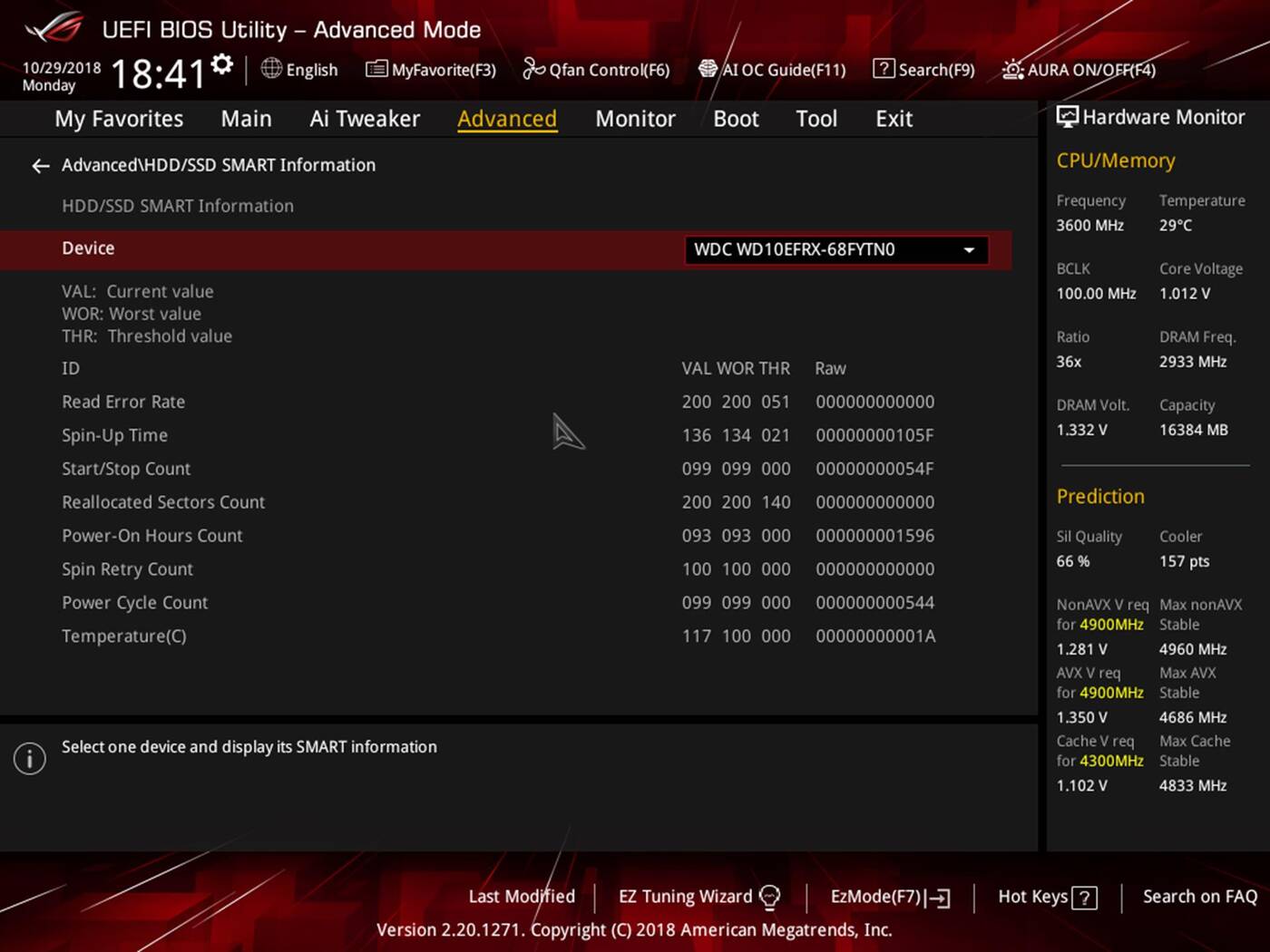Toggle AURA ON/OFF lighting
Image resolution: width=1270 pixels, height=952 pixels.
coord(1078,70)
